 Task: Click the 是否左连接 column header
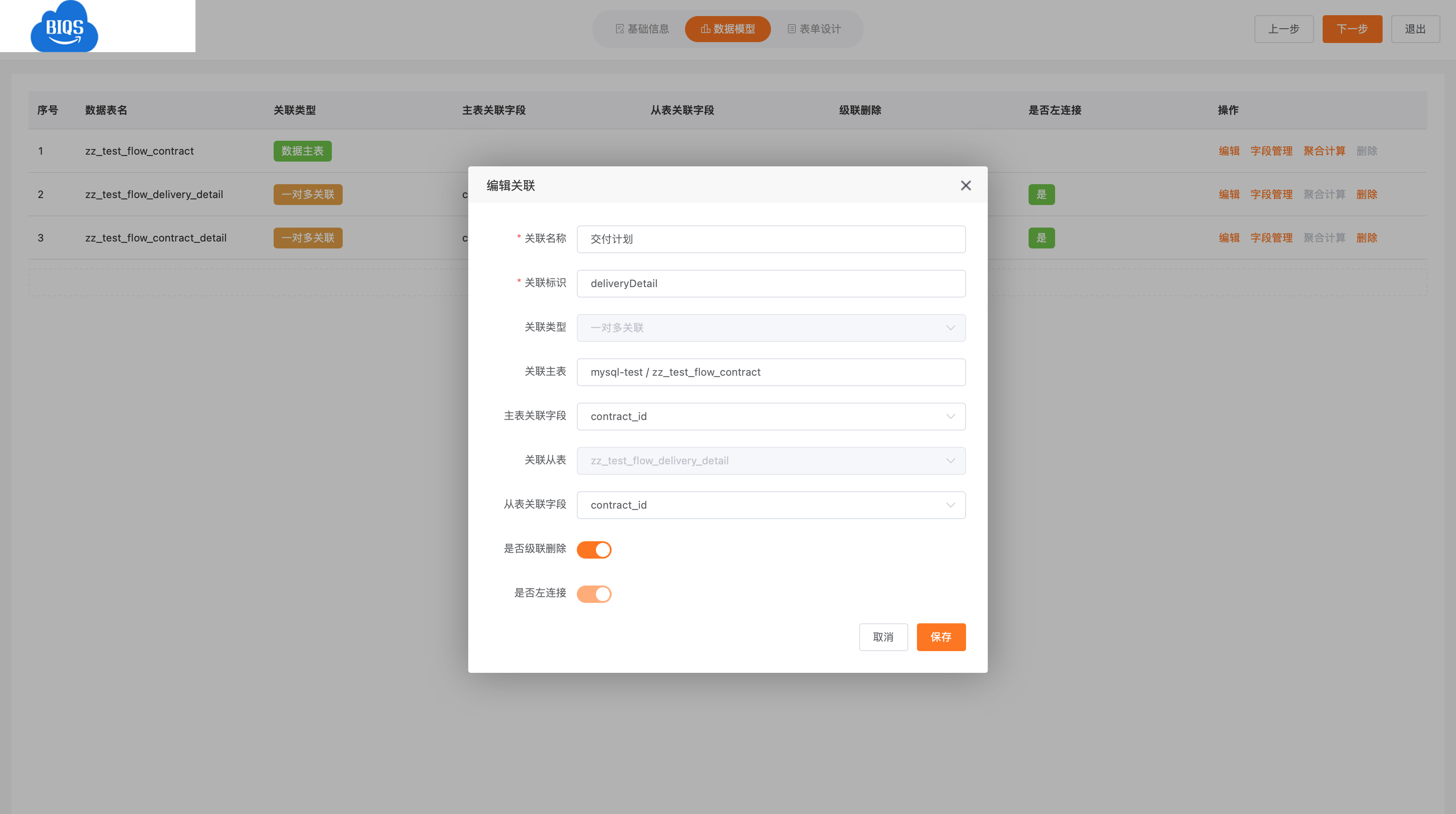(x=1055, y=110)
